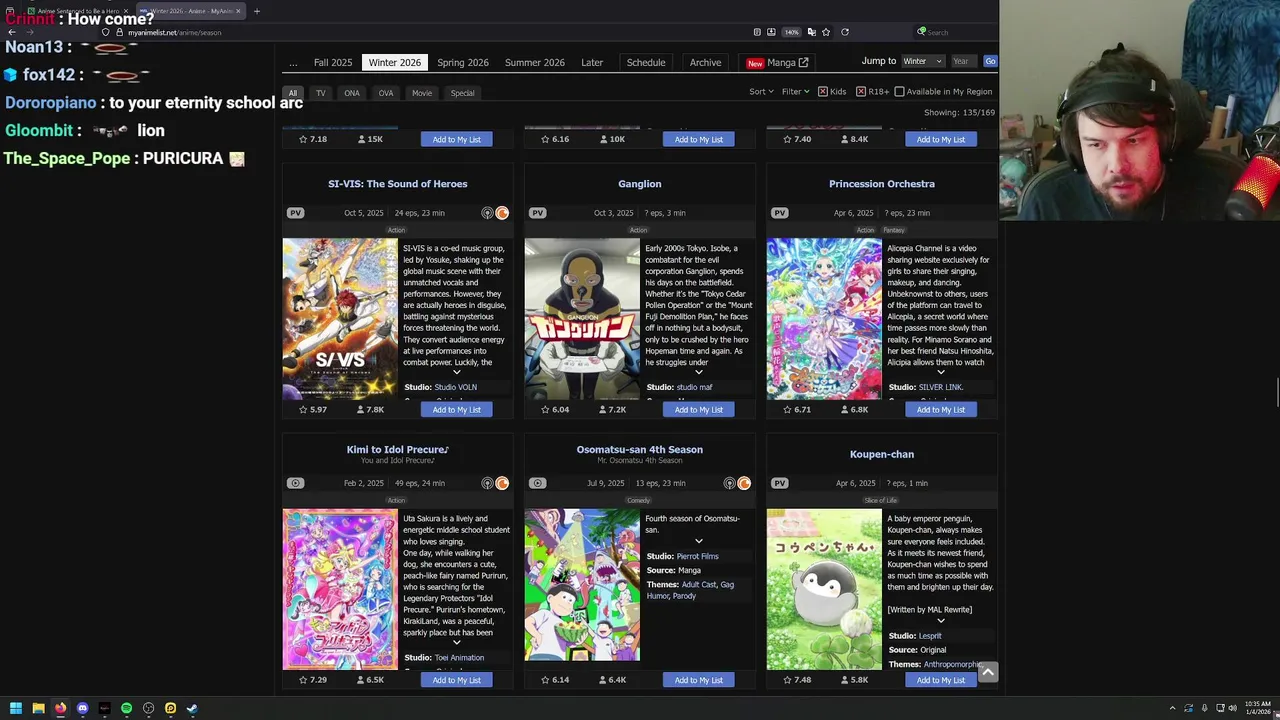Click Crunchyroll icon on SI-VIS card
This screenshot has width=1280, height=720.
tap(502, 213)
